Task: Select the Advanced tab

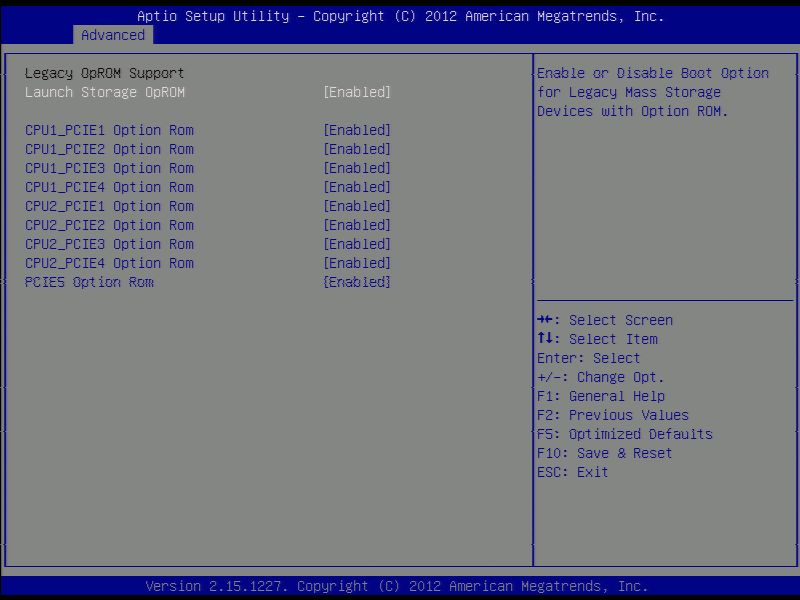Action: pos(113,35)
